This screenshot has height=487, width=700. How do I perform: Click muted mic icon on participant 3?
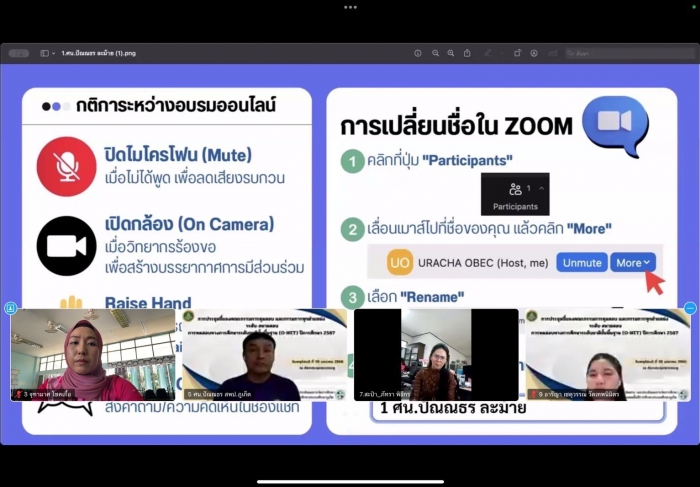point(18,394)
